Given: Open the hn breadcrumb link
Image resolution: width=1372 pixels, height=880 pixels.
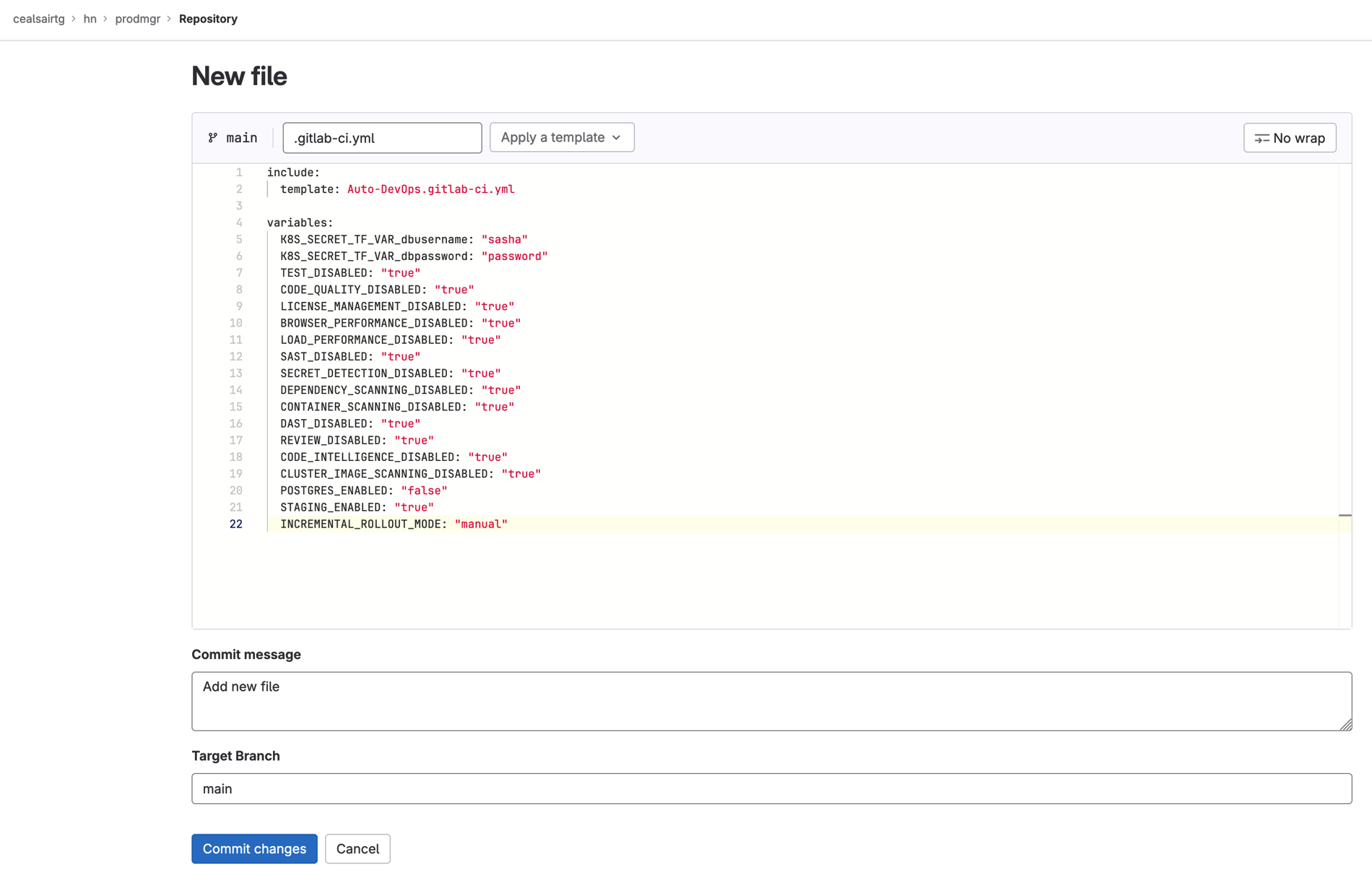Looking at the screenshot, I should 90,19.
